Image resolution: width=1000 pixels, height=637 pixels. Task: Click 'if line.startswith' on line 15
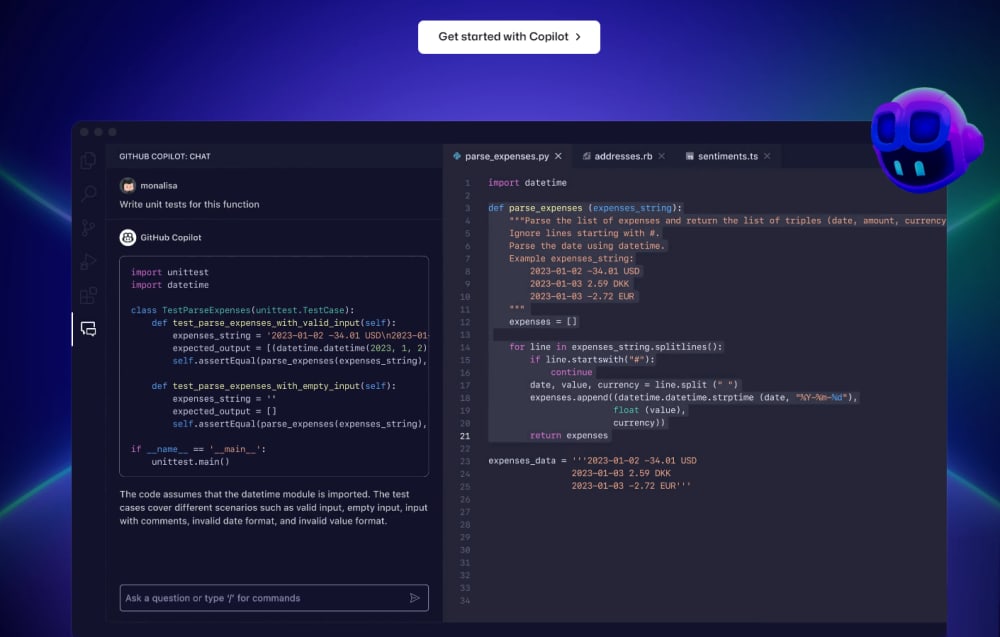point(592,360)
